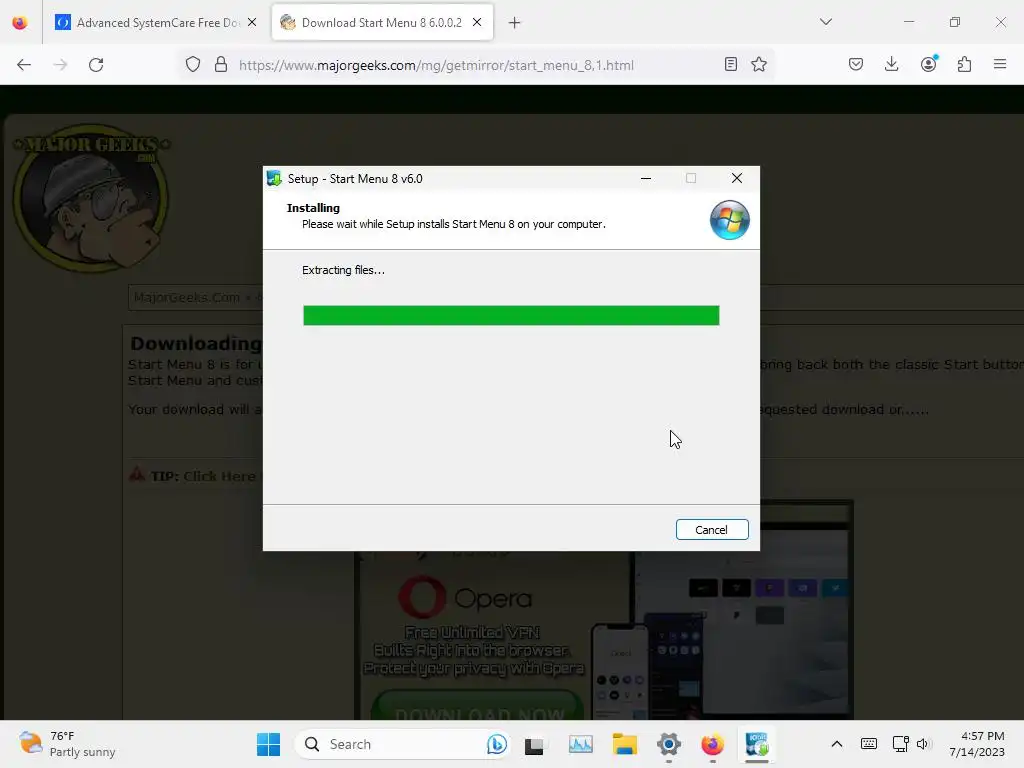Click the taskbar Search box

[x=402, y=744]
